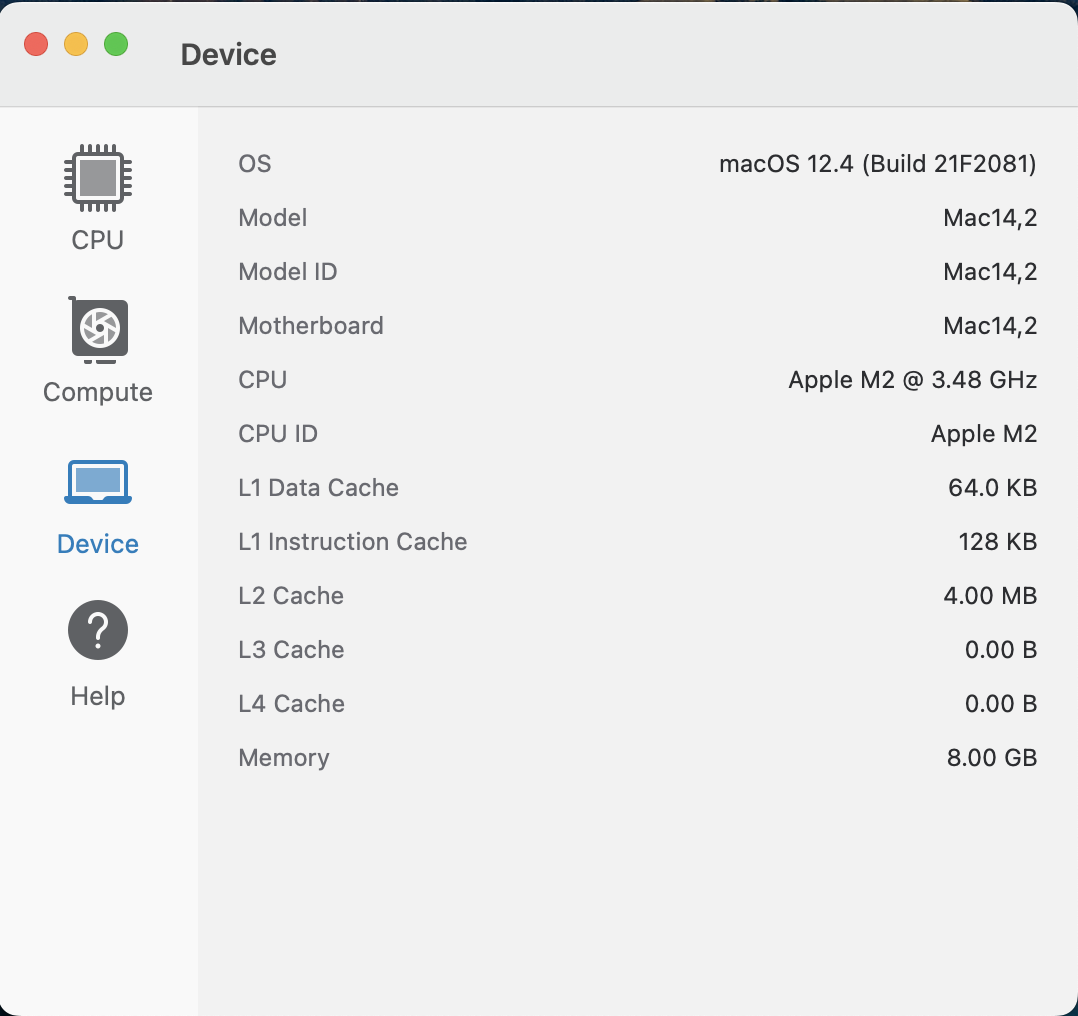
Task: Click the green zoom window button
Action: (116, 45)
